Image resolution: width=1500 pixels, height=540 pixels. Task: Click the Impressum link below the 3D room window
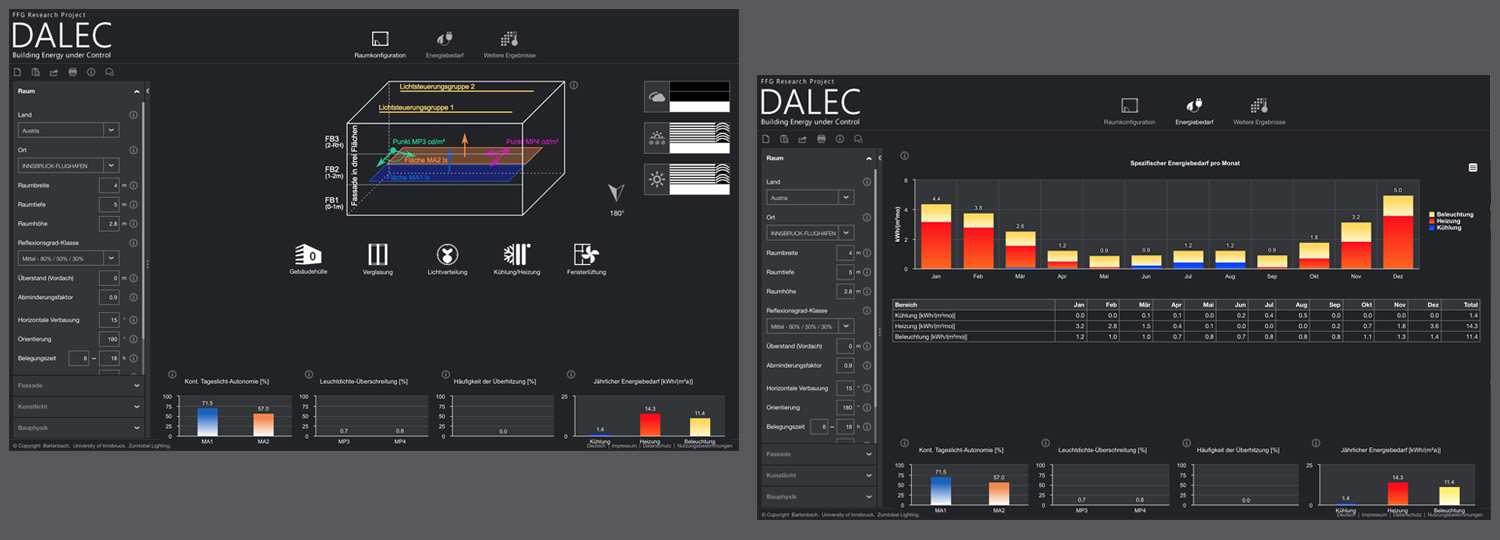click(x=623, y=446)
